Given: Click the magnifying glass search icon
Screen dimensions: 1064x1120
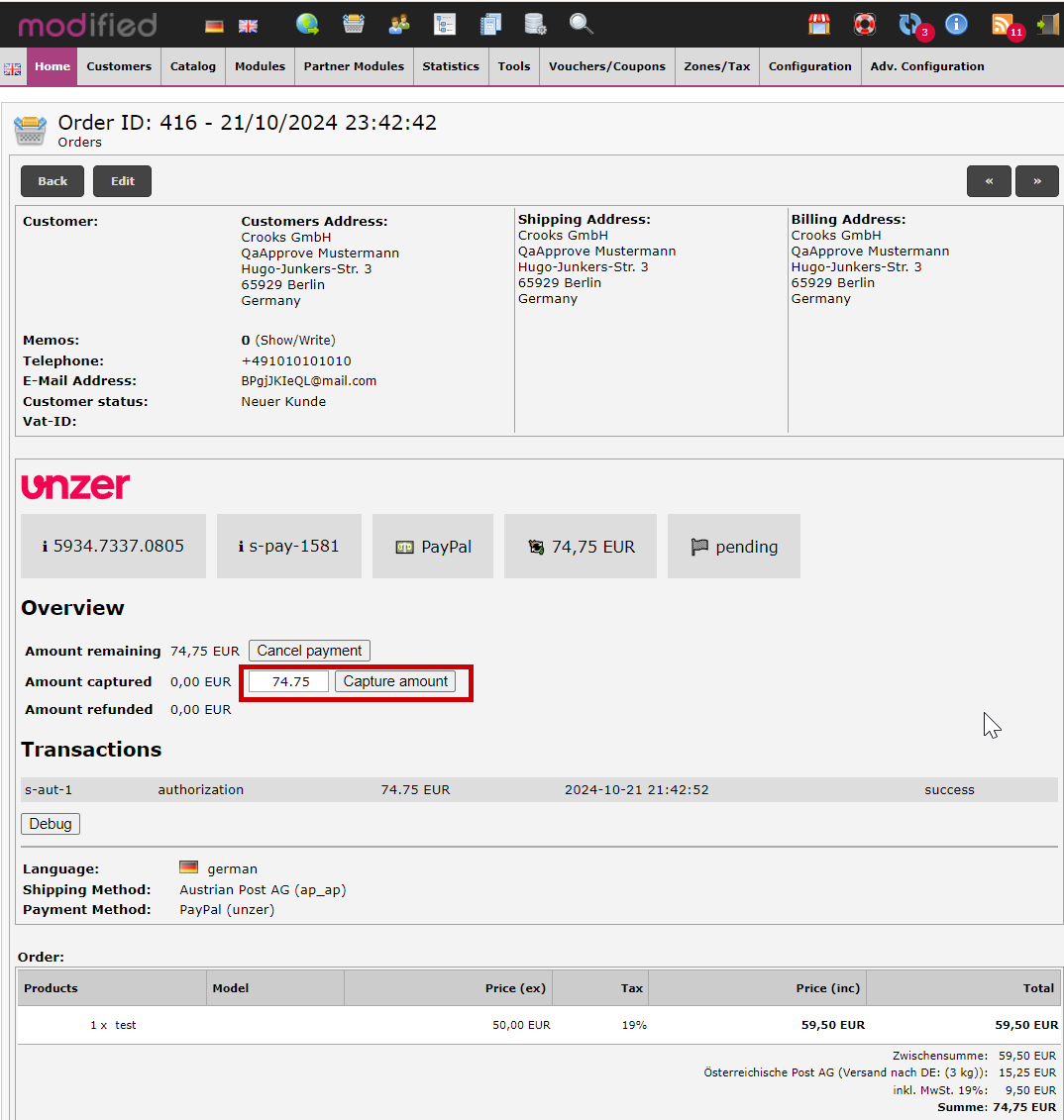Looking at the screenshot, I should [581, 25].
